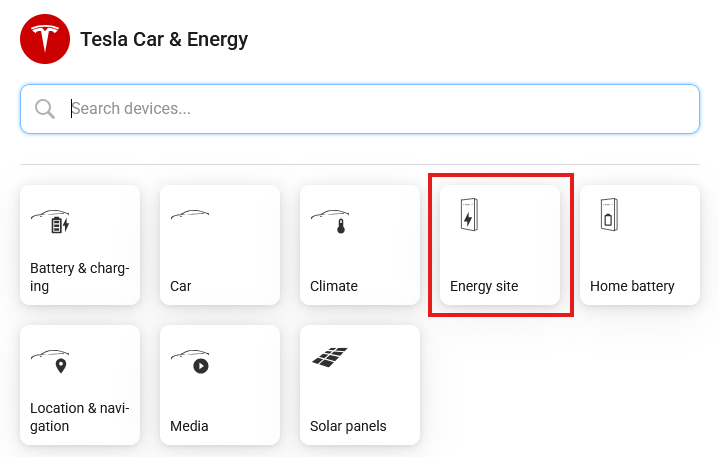Click the magnifying glass search icon
The height and width of the screenshot is (457, 719).
pos(44,109)
